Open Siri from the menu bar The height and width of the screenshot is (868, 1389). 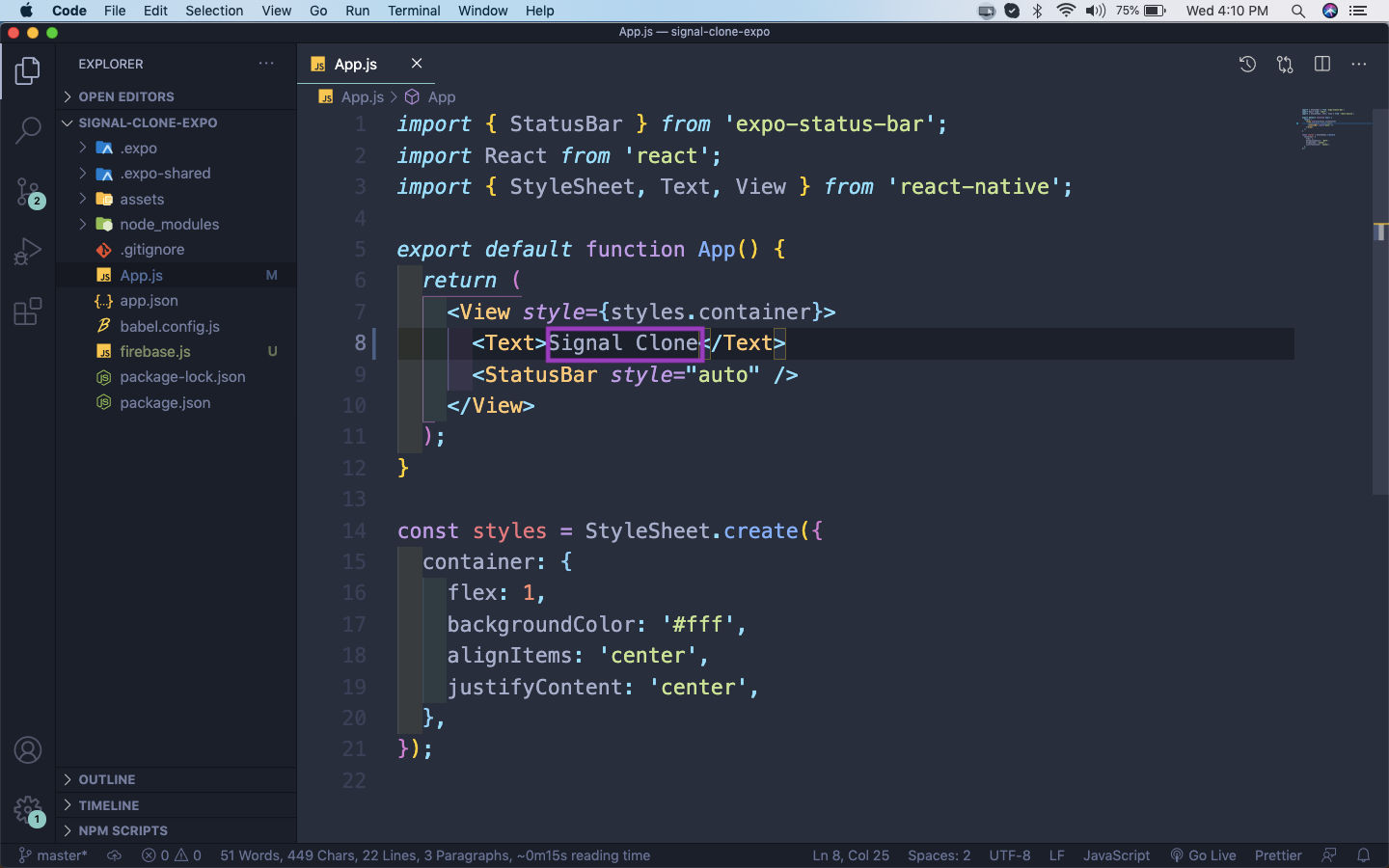[x=1330, y=11]
